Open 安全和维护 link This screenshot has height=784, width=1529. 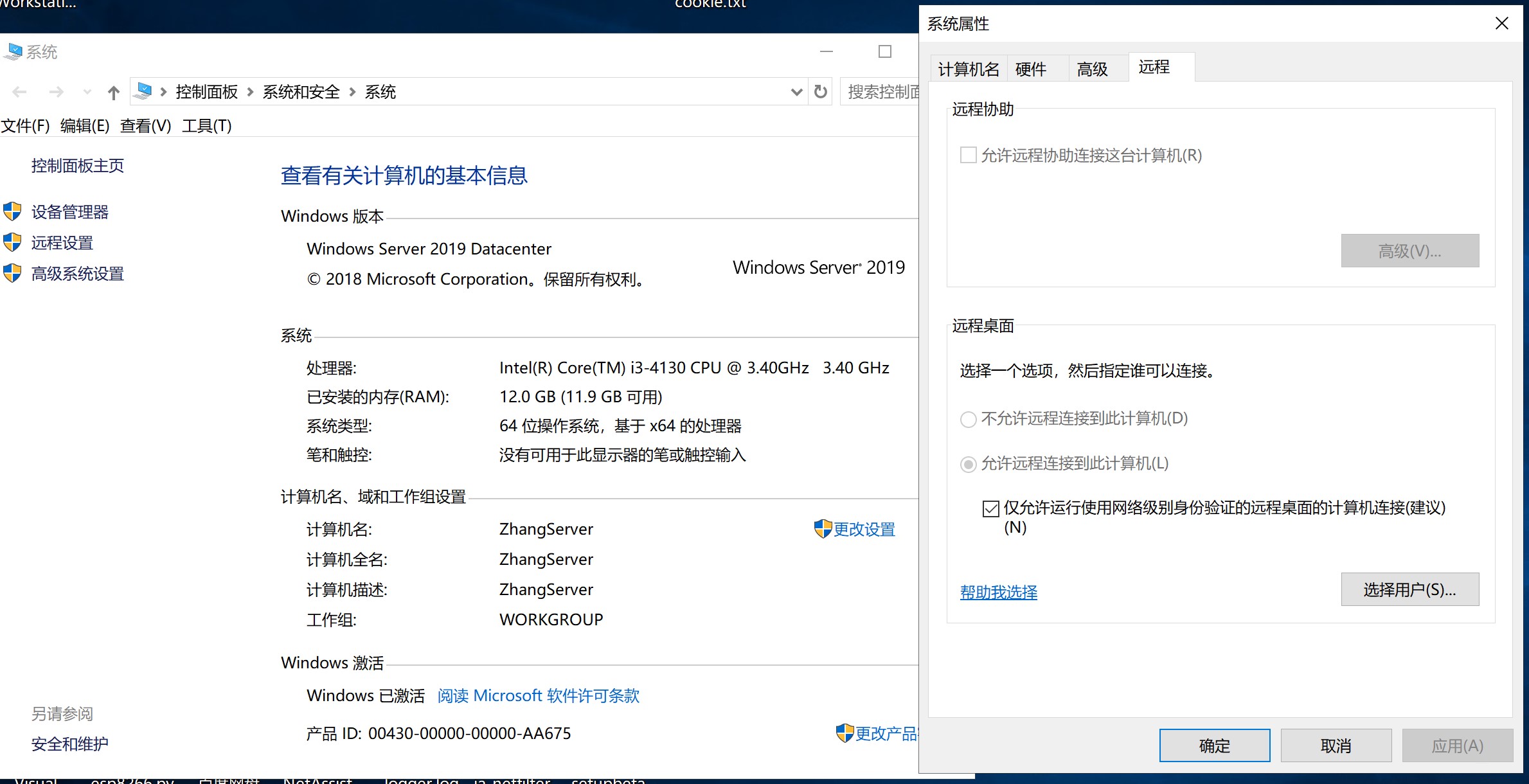(69, 744)
